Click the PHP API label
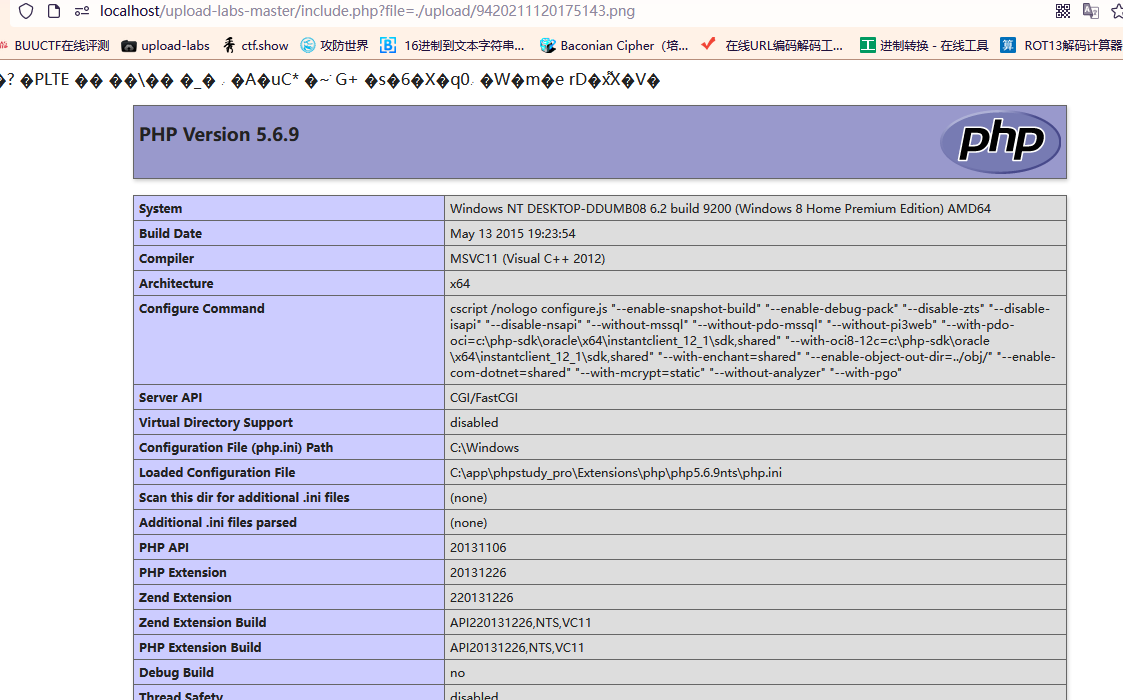This screenshot has height=700, width=1123. (164, 547)
